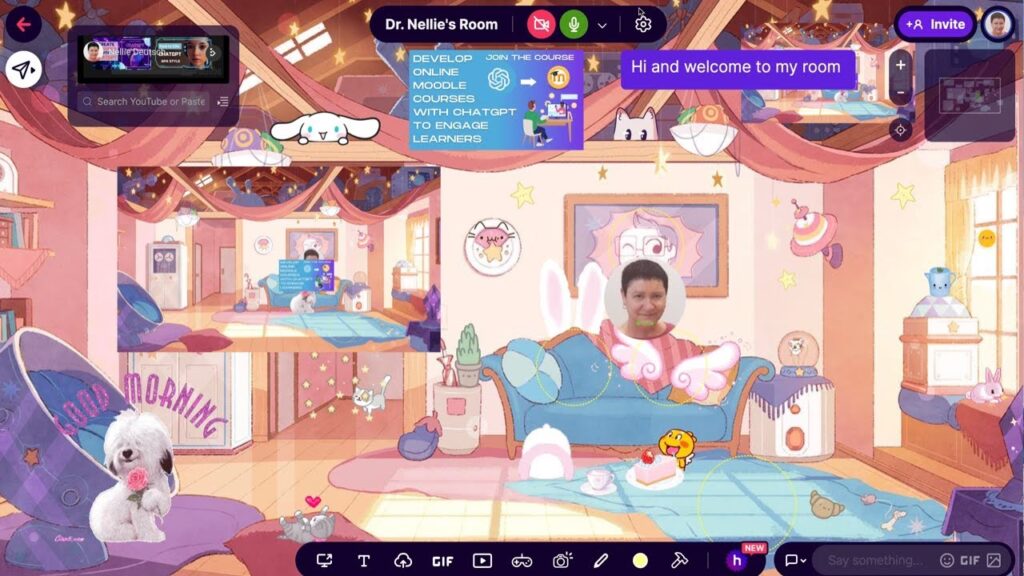Open the cloud upload tool
This screenshot has height=576, width=1024.
(x=403, y=561)
